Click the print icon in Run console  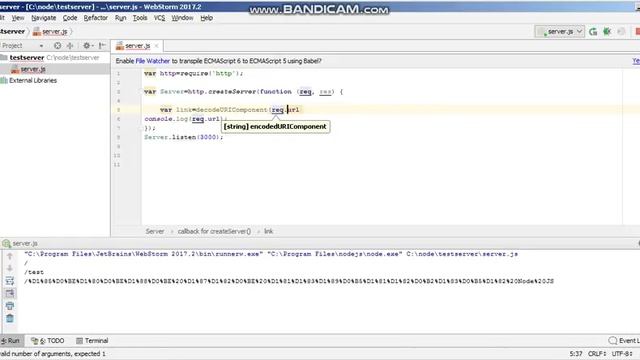point(10,306)
